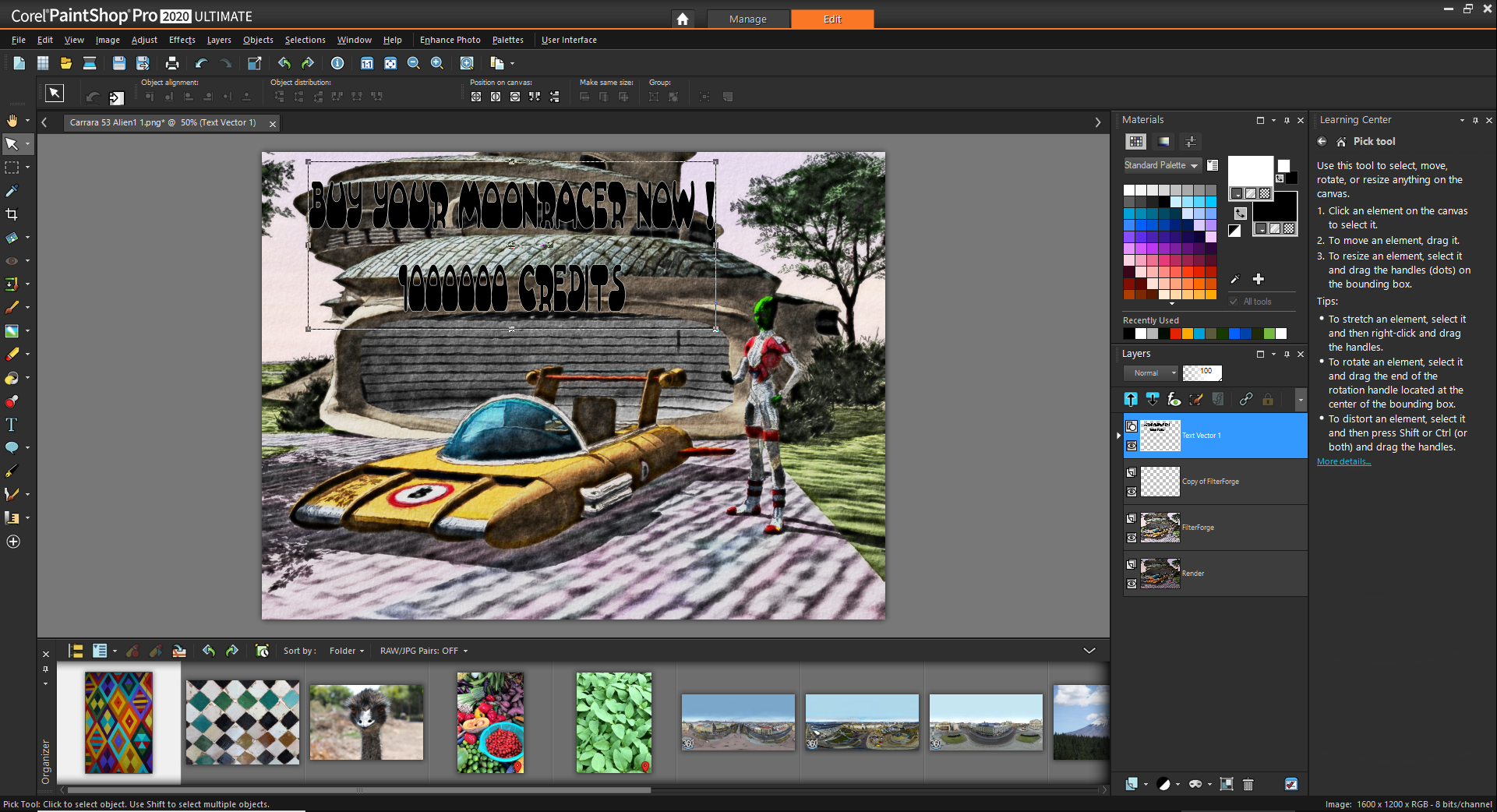Click the Delete layer trash icon
1497x812 pixels.
(1248, 784)
